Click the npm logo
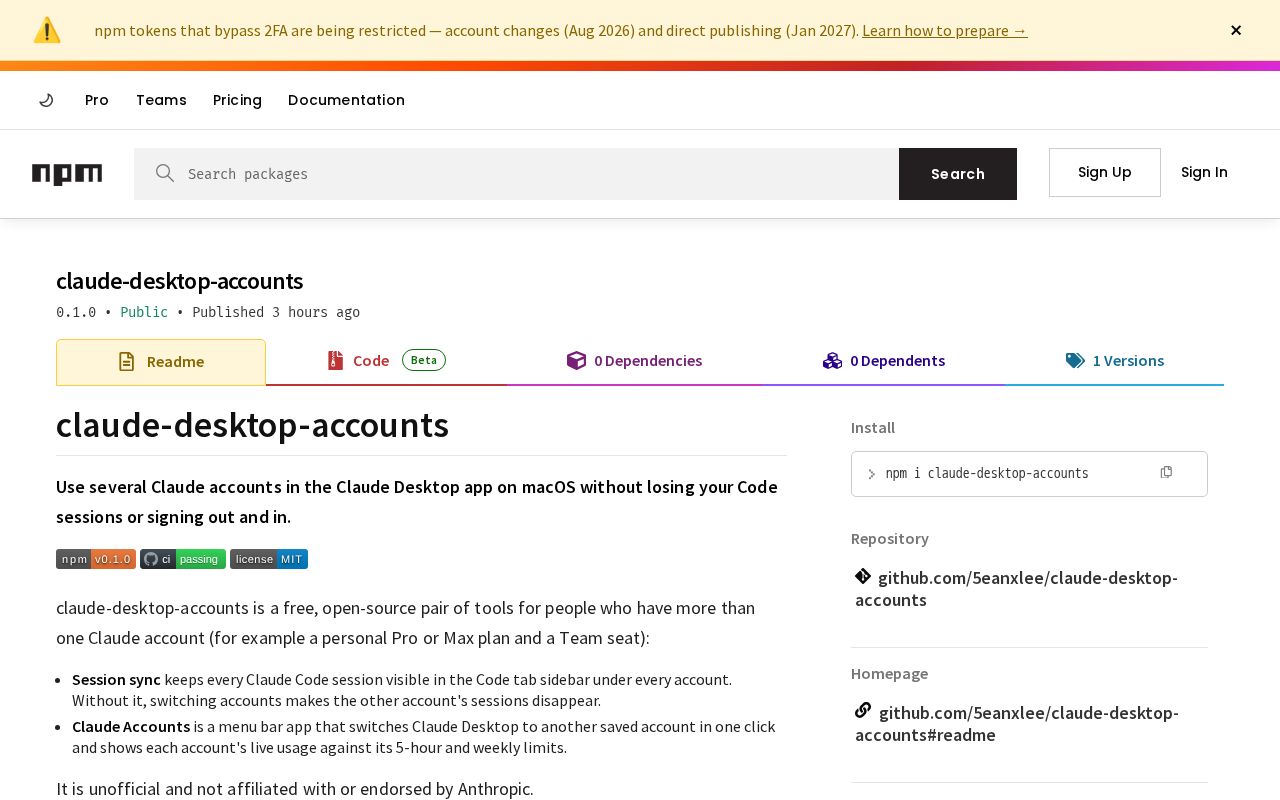Viewport: 1280px width, 800px height. point(67,174)
